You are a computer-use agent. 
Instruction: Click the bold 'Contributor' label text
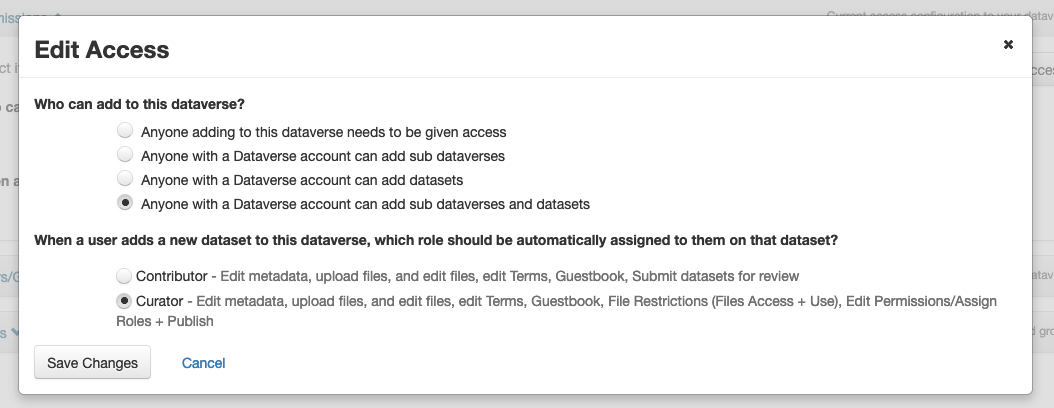pyautogui.click(x=171, y=276)
